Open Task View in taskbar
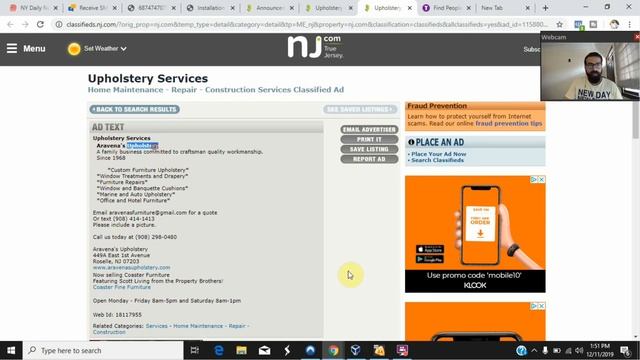Image resolution: width=640 pixels, height=360 pixels. pos(195,350)
